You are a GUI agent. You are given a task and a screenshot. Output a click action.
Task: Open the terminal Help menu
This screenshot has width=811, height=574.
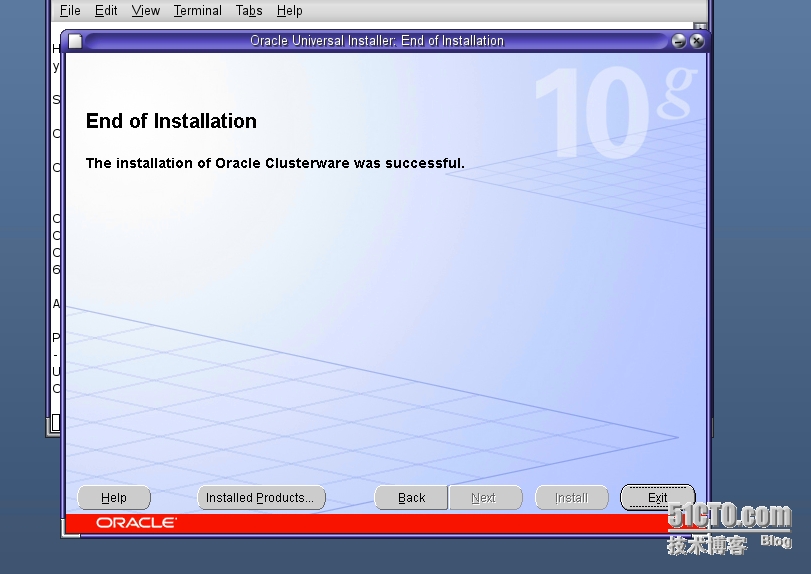coord(289,10)
